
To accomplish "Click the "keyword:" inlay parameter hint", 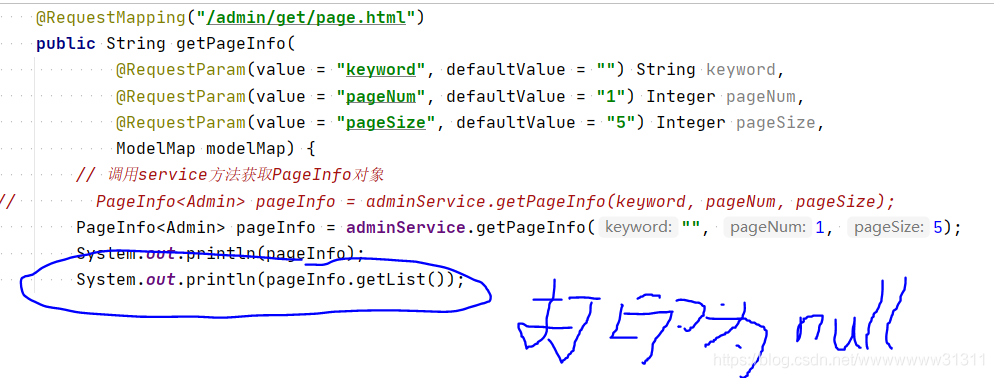I will pos(638,227).
